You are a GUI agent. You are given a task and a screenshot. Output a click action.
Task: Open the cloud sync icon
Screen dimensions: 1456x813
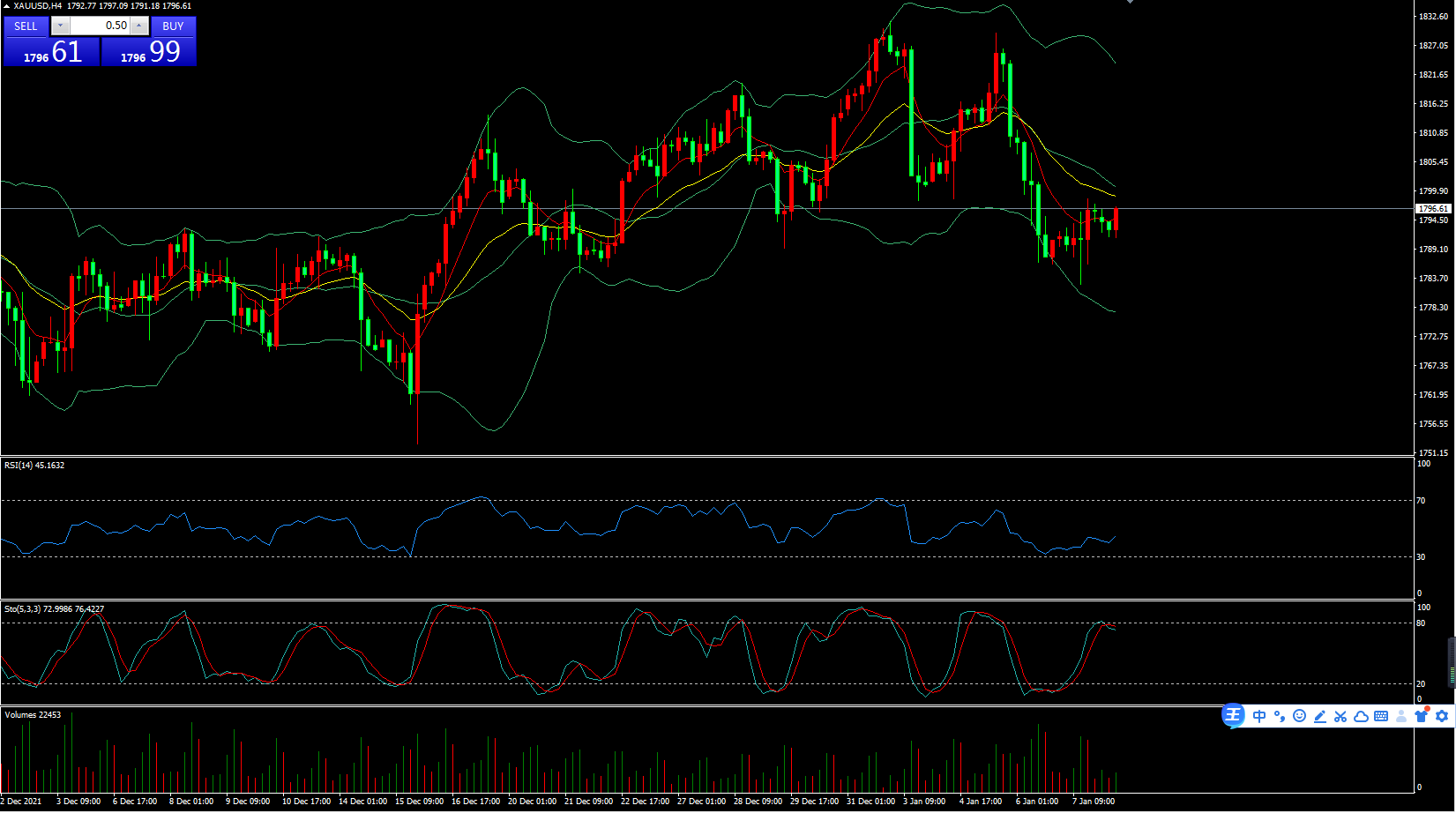(1361, 716)
